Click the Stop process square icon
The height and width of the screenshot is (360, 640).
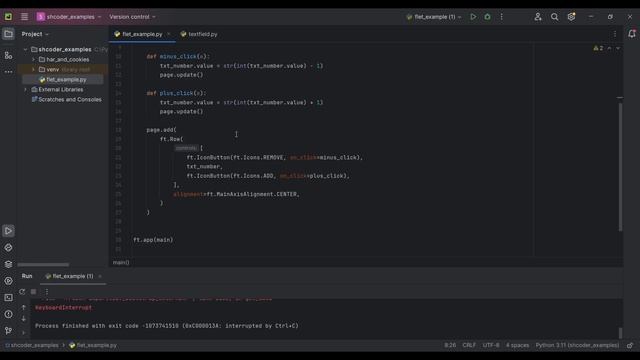(33, 291)
